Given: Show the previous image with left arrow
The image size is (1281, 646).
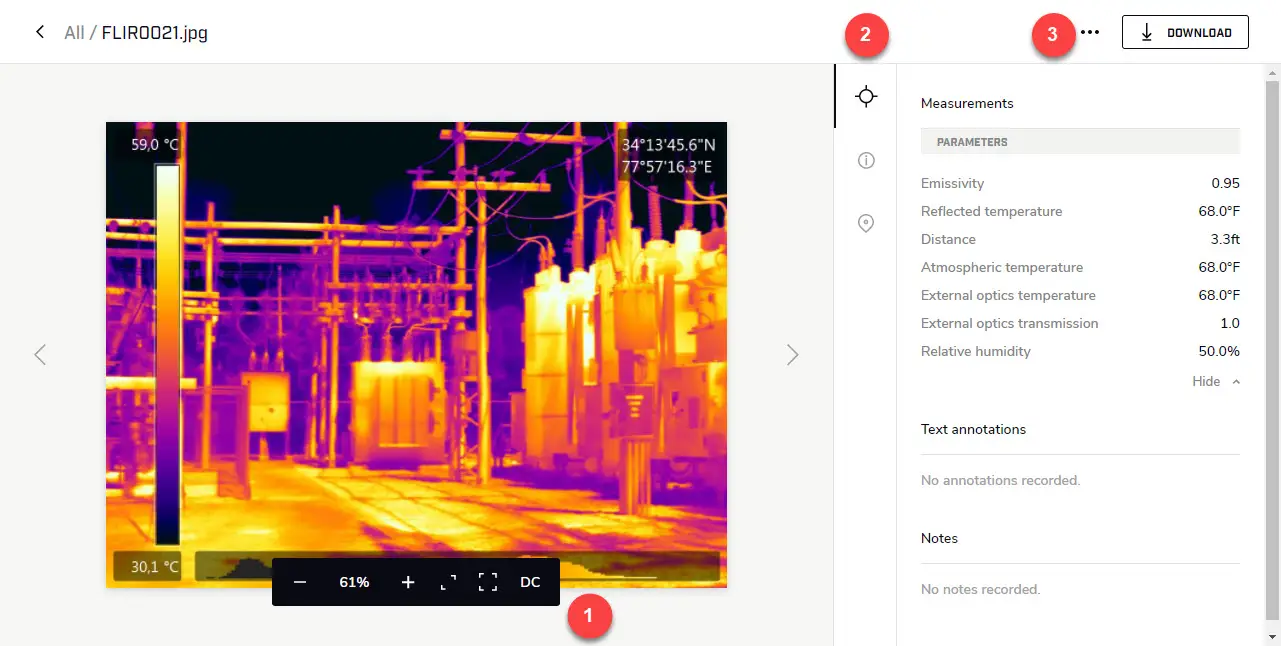Looking at the screenshot, I should pos(40,355).
